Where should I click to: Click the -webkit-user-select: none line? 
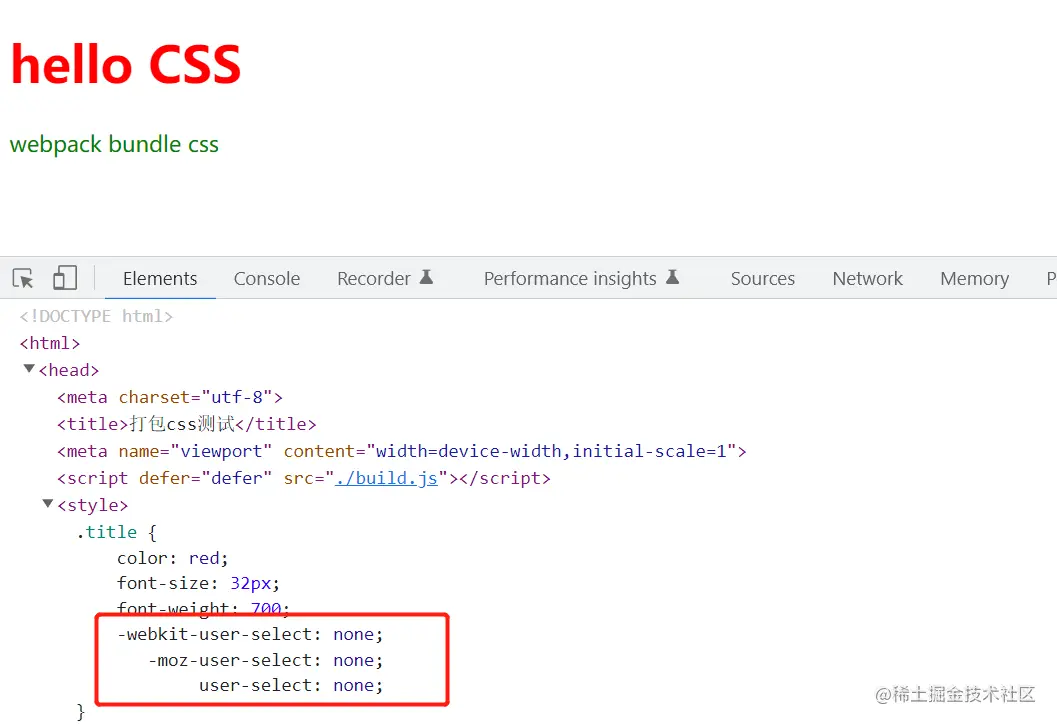tap(250, 634)
